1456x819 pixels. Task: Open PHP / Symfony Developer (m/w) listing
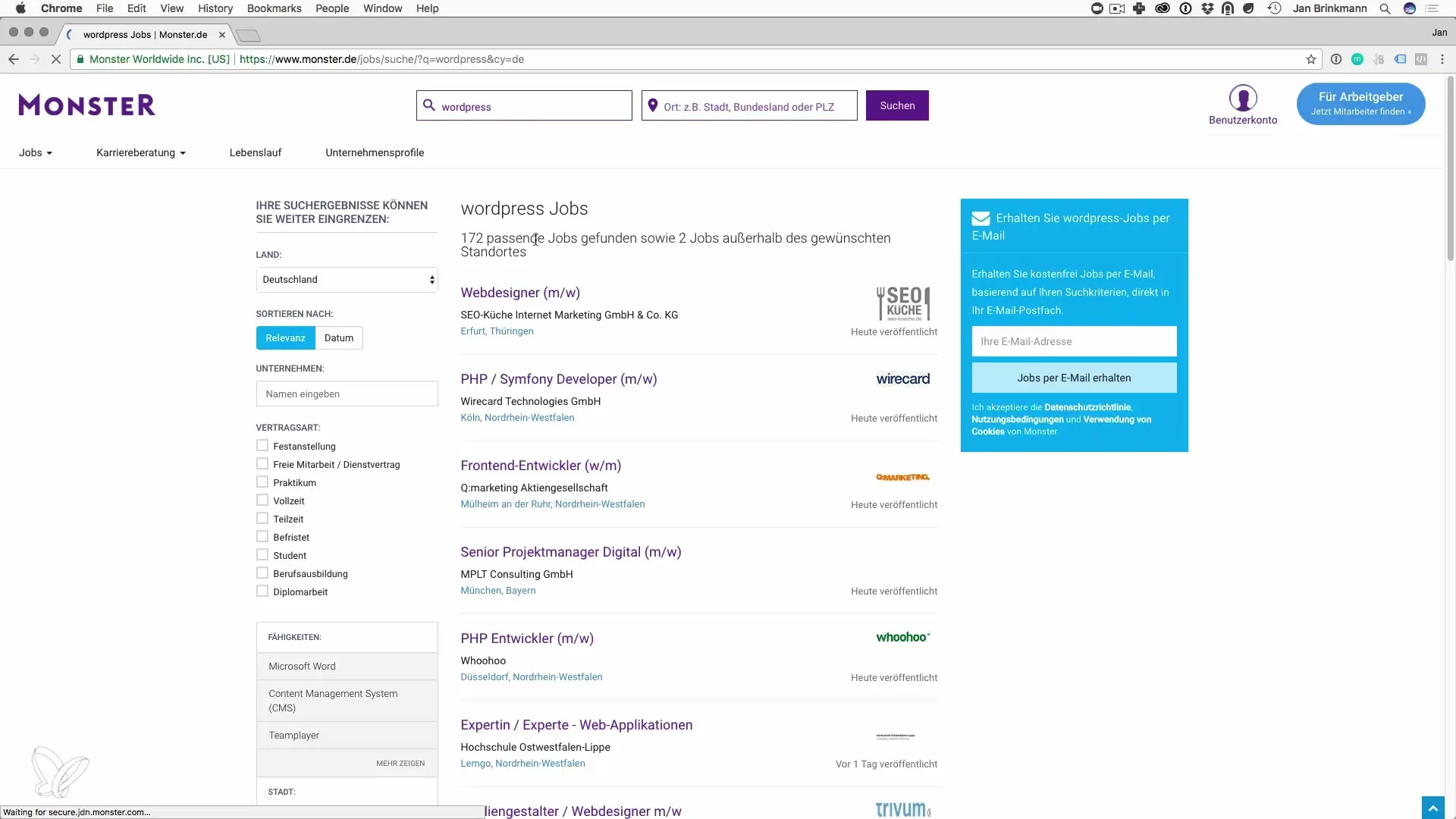(x=559, y=379)
